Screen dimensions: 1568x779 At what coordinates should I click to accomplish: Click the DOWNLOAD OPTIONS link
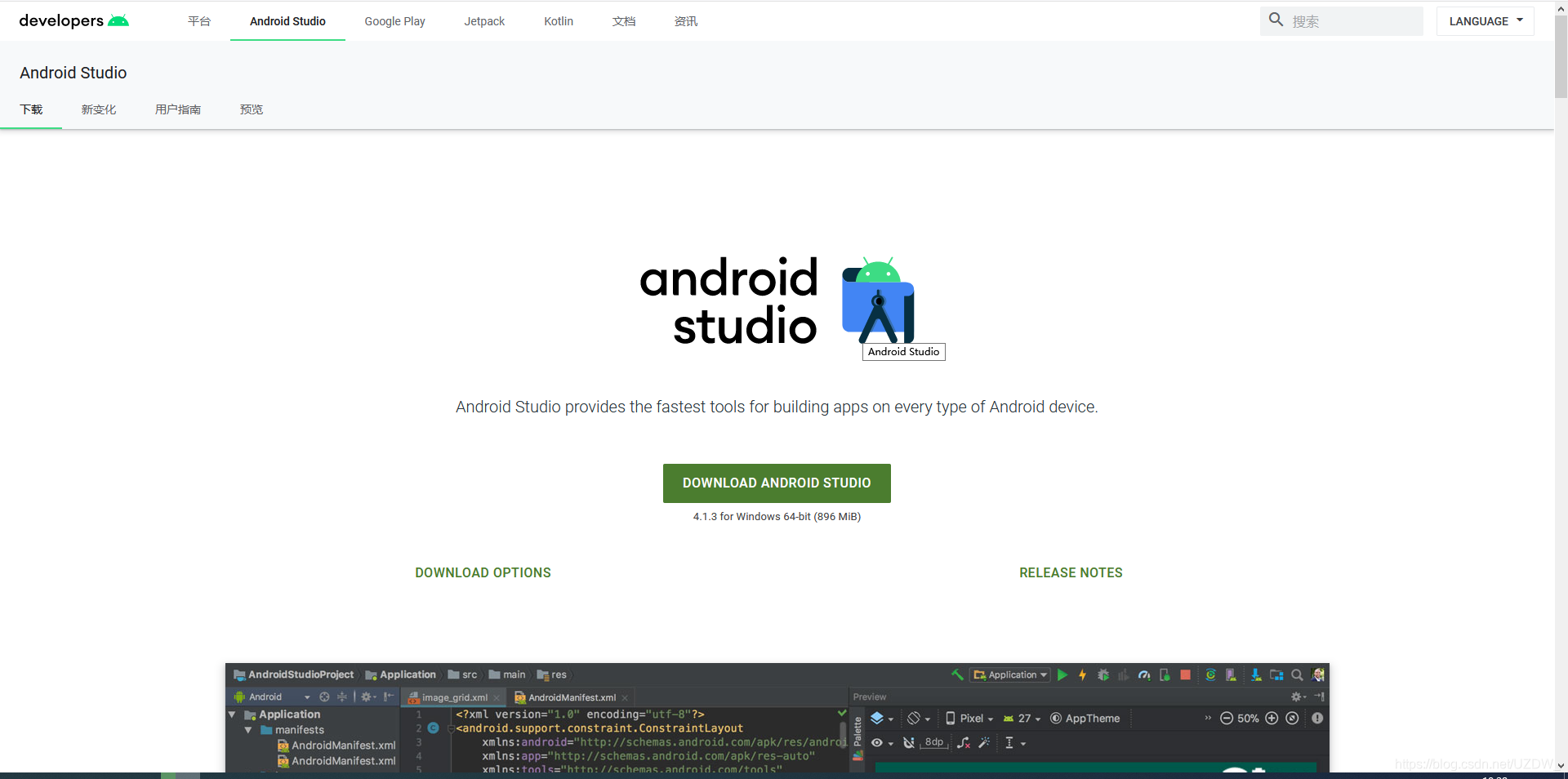[x=483, y=572]
